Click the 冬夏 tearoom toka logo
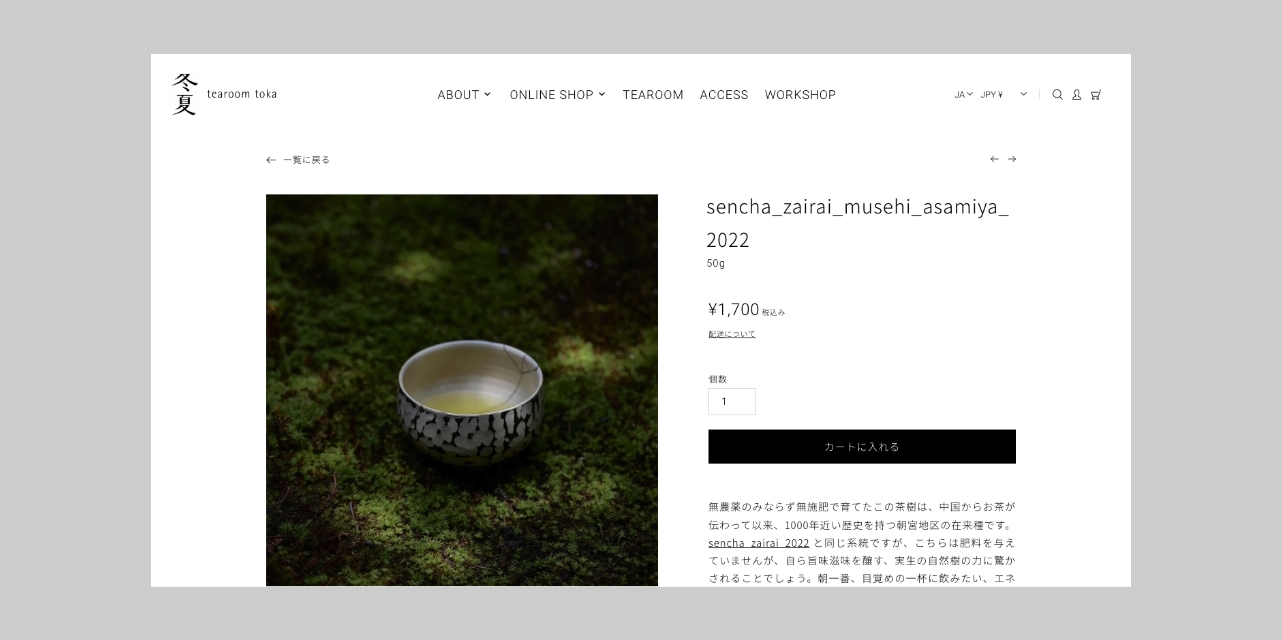The image size is (1282, 640). pos(225,94)
